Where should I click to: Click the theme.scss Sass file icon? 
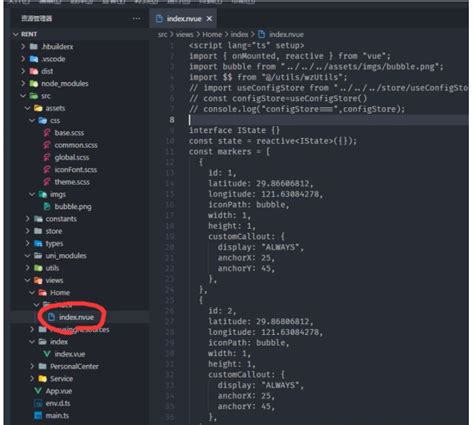(x=47, y=182)
